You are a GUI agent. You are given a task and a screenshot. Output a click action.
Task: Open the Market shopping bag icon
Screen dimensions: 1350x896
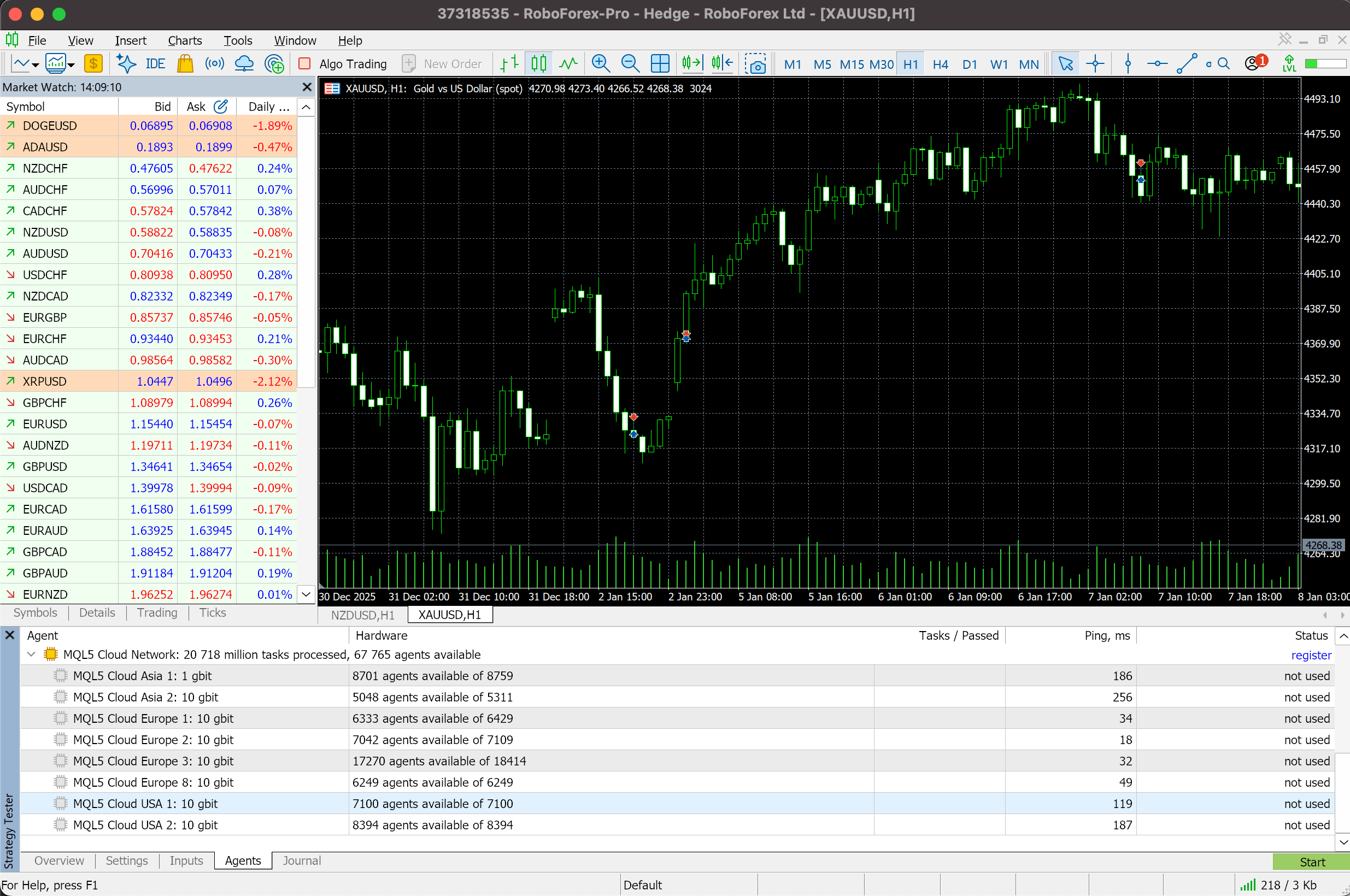[185, 63]
